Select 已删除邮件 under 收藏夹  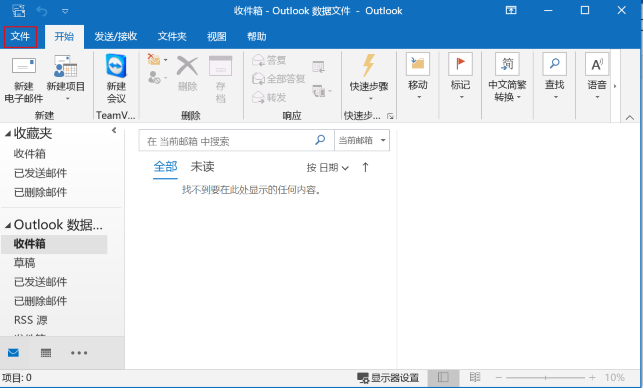click(x=40, y=192)
